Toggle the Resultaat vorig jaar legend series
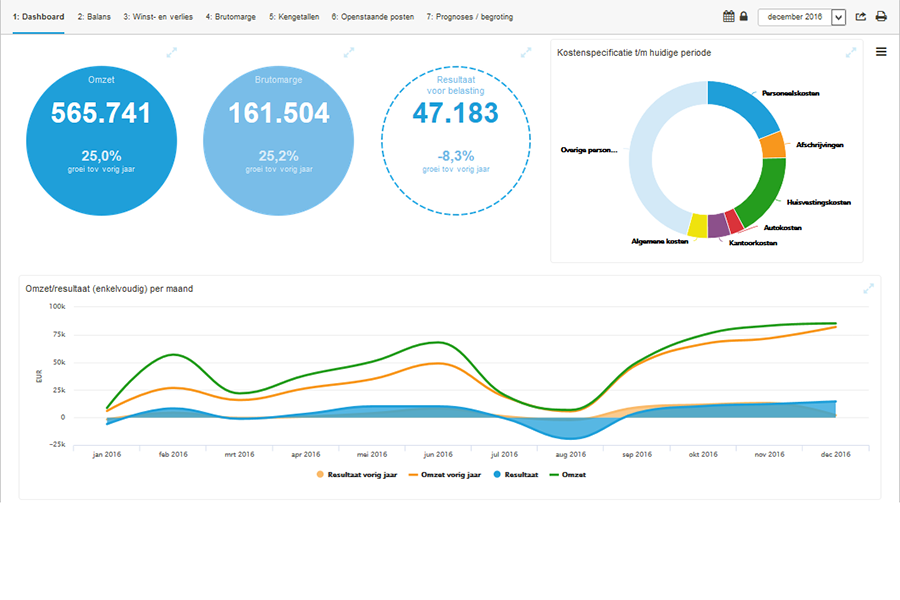Screen dimensions: 900x600 356,475
